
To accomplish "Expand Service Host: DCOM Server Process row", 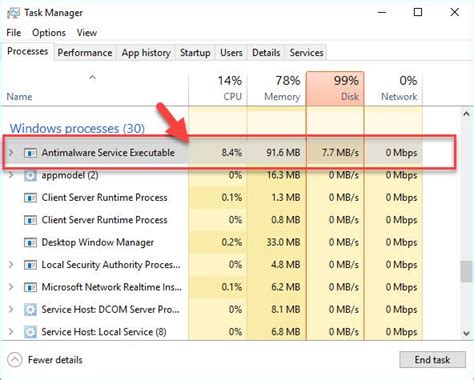I will (11, 309).
